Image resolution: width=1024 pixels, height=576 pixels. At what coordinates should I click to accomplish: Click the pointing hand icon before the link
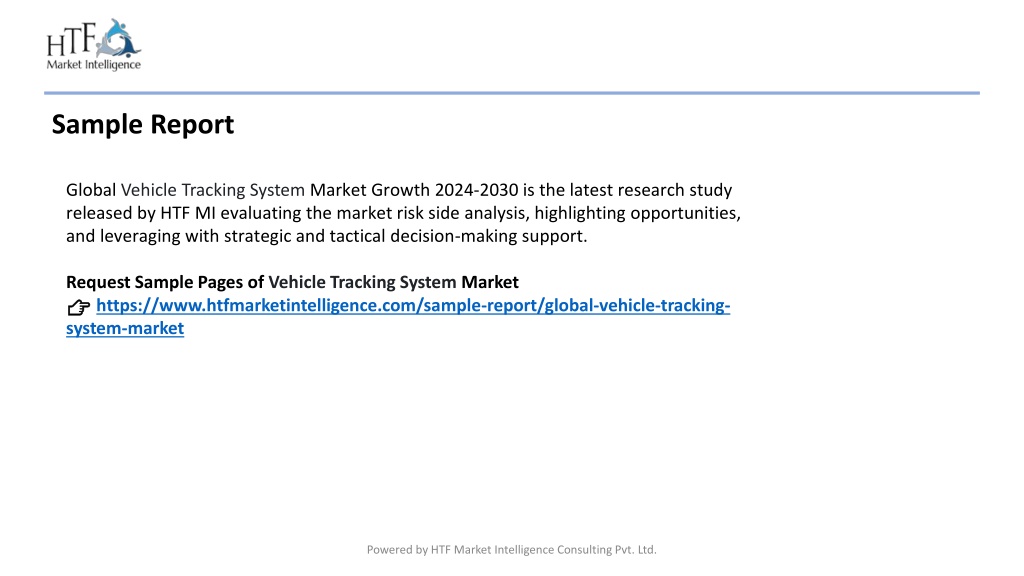[78, 307]
